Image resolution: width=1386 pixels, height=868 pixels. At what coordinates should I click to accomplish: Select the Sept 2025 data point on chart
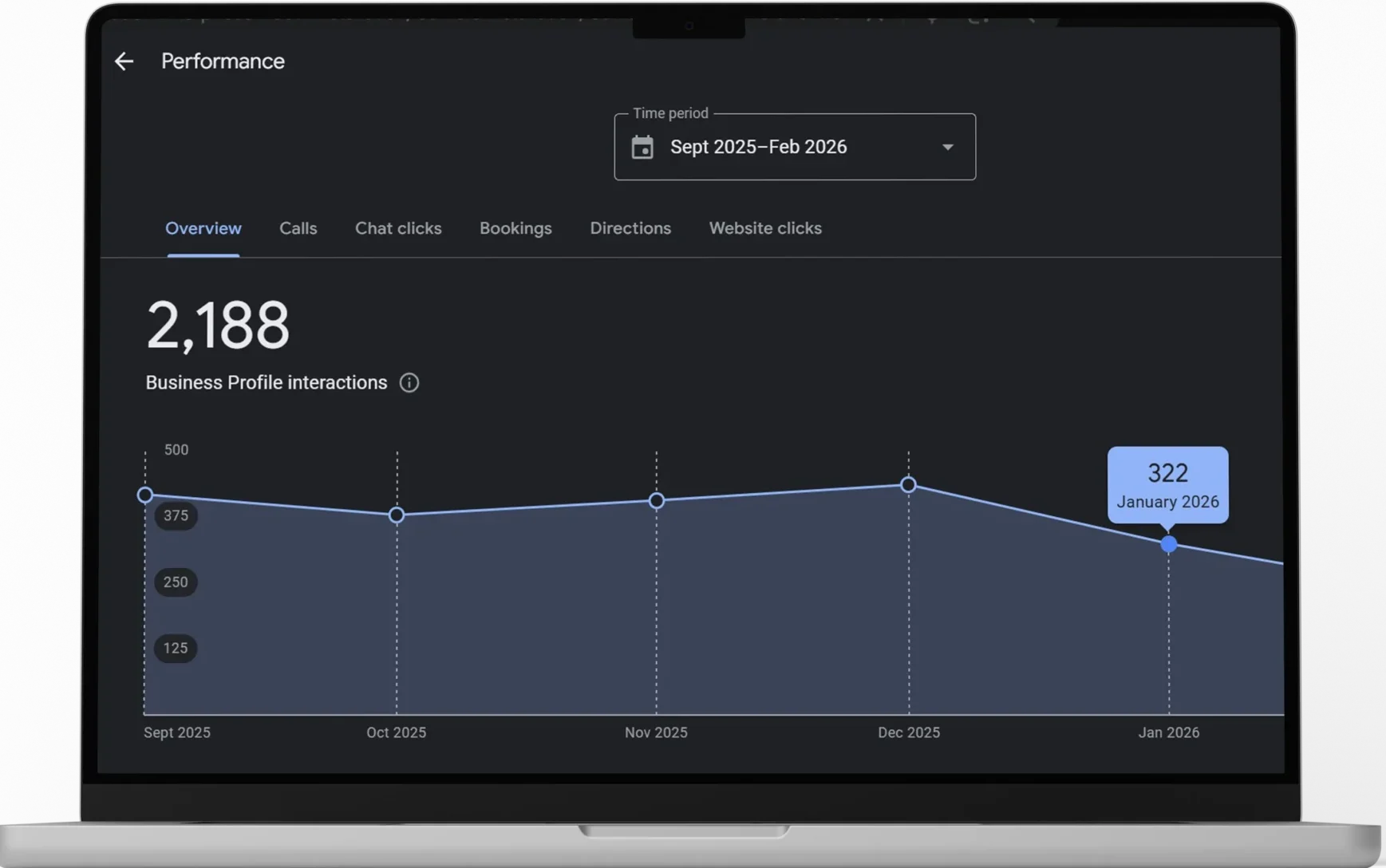[145, 495]
